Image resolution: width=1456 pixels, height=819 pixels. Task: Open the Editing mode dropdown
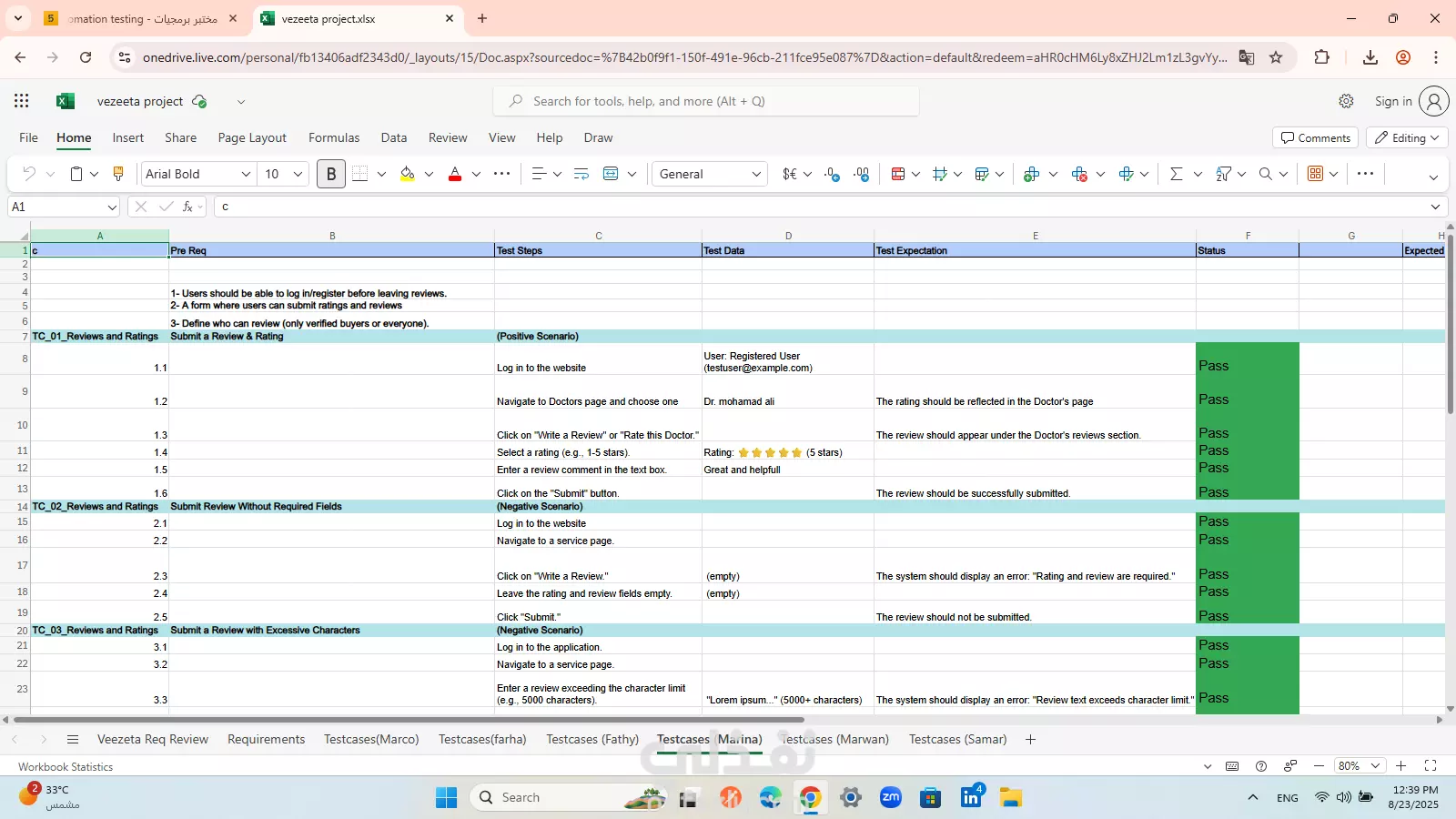[1407, 137]
